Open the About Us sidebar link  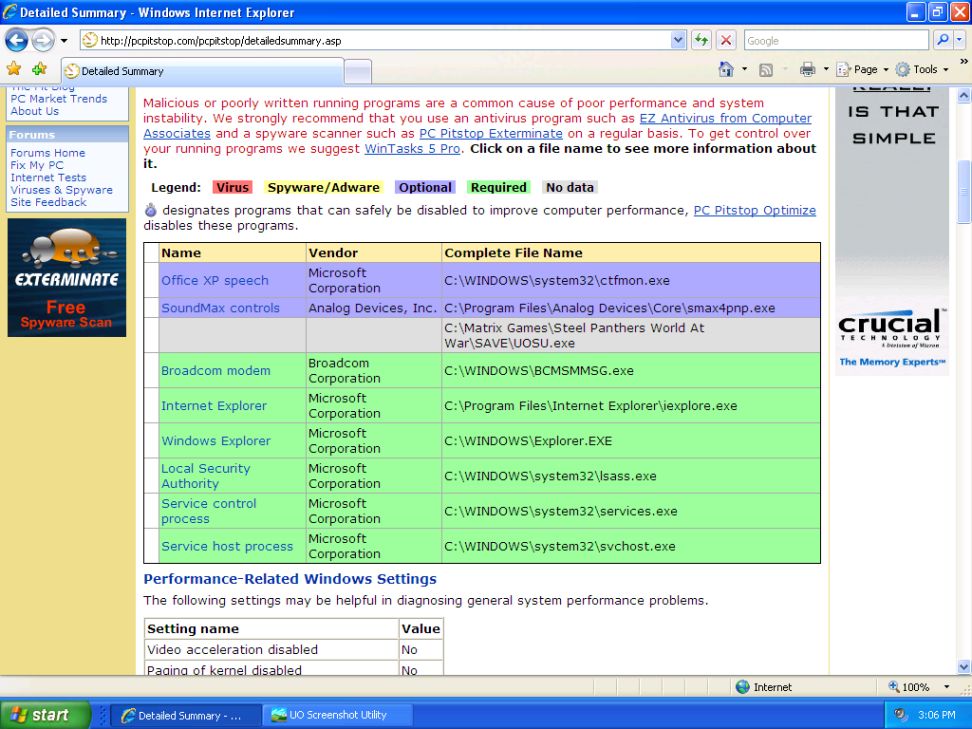click(35, 111)
